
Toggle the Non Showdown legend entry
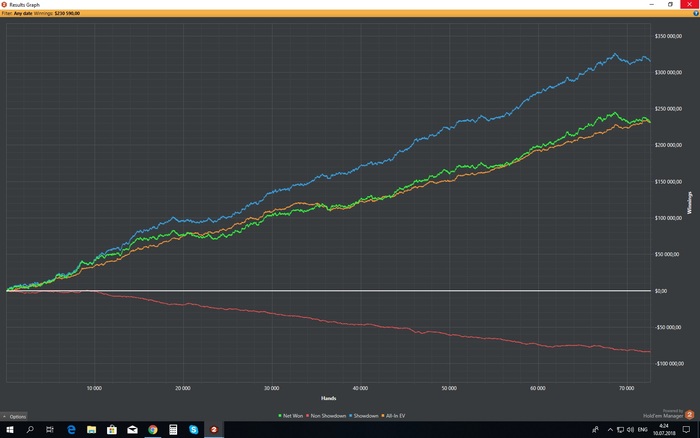pyautogui.click(x=326, y=416)
